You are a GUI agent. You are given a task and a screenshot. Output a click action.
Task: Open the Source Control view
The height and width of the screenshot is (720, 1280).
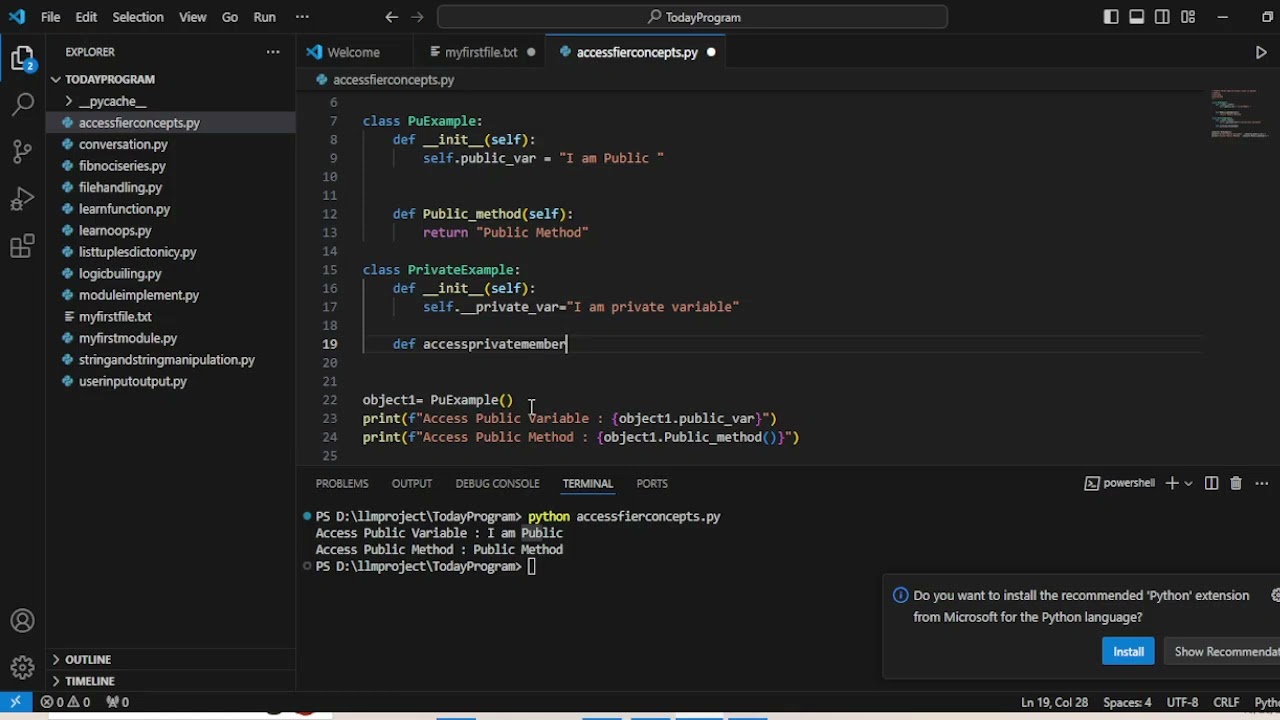pos(22,152)
